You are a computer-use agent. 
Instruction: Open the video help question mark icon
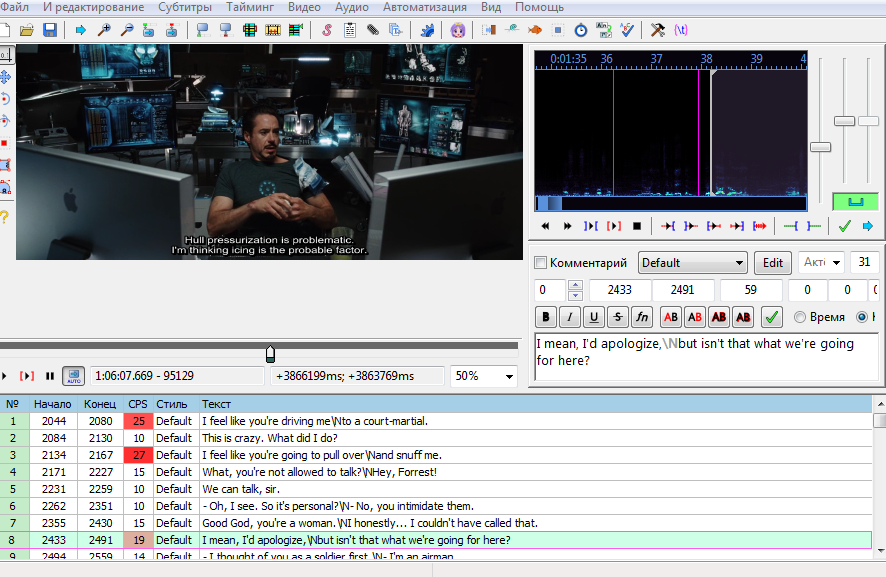click(5, 215)
